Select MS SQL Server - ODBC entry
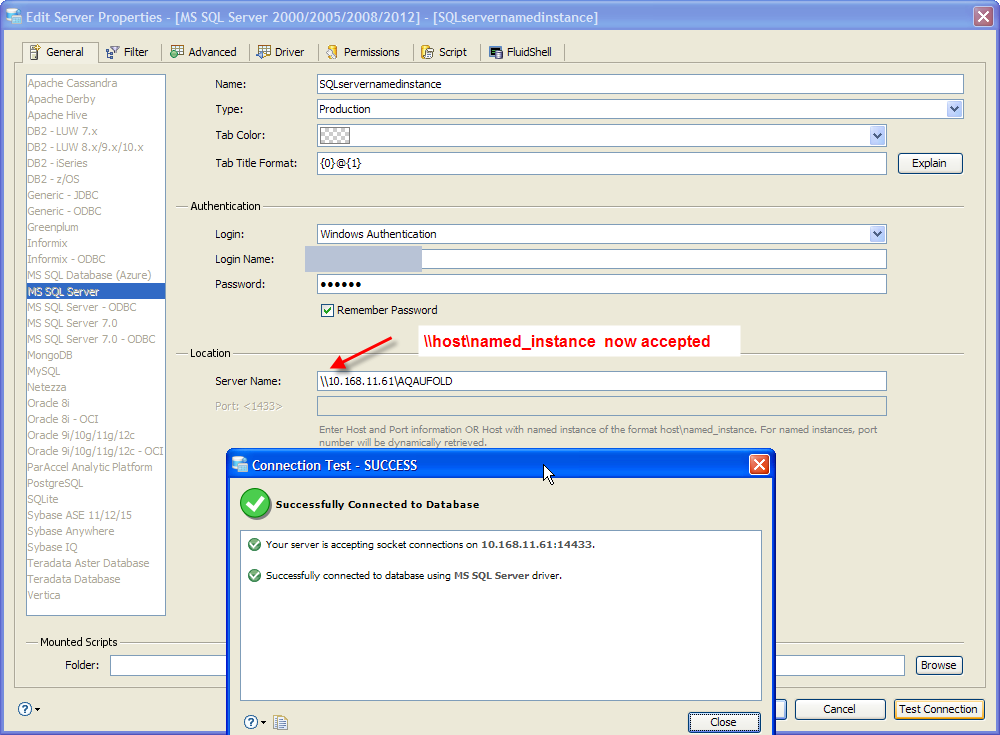 click(82, 307)
